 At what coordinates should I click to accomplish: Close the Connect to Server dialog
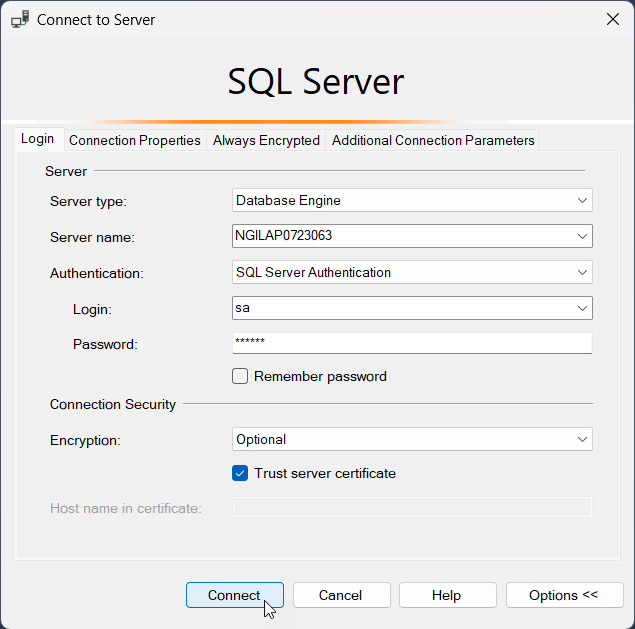pos(613,19)
